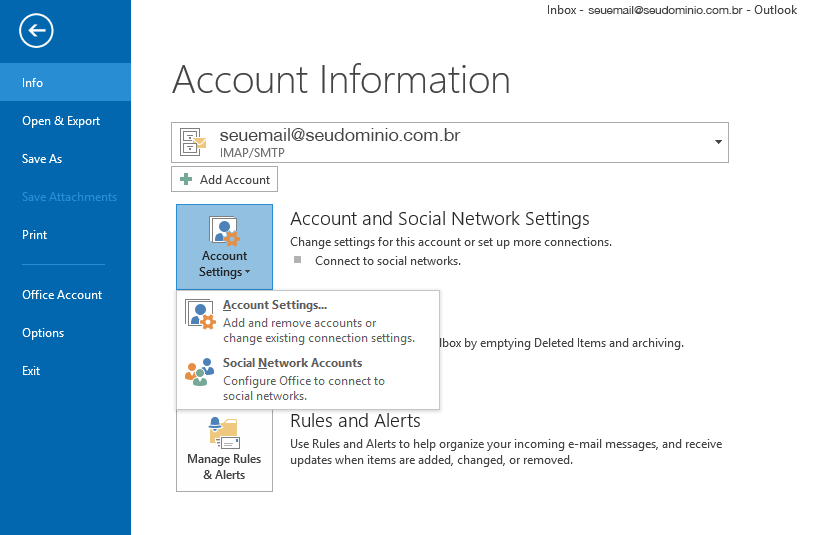This screenshot has width=833, height=535.
Task: Click the Connect to social networks link
Action: click(x=387, y=261)
